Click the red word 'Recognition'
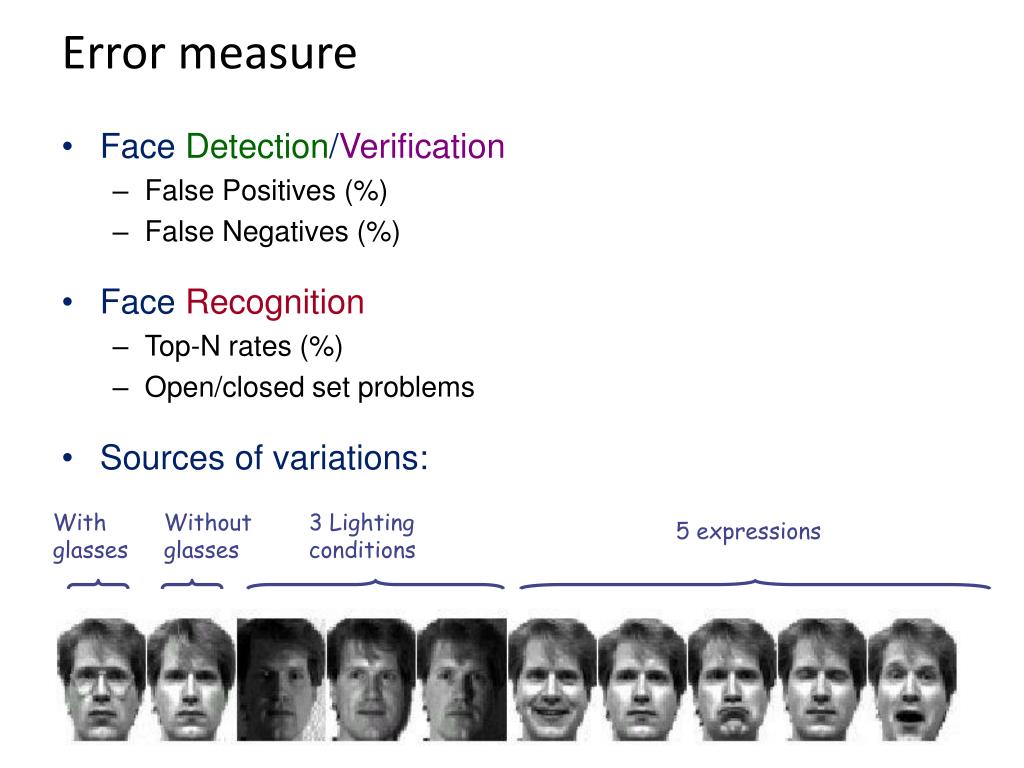1024x768 pixels. click(x=275, y=302)
